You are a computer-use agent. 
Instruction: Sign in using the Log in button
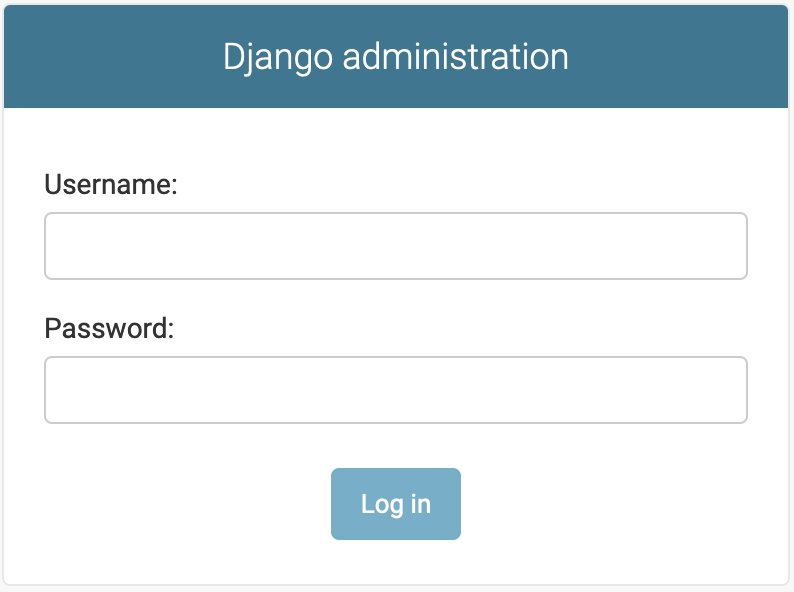click(x=395, y=504)
